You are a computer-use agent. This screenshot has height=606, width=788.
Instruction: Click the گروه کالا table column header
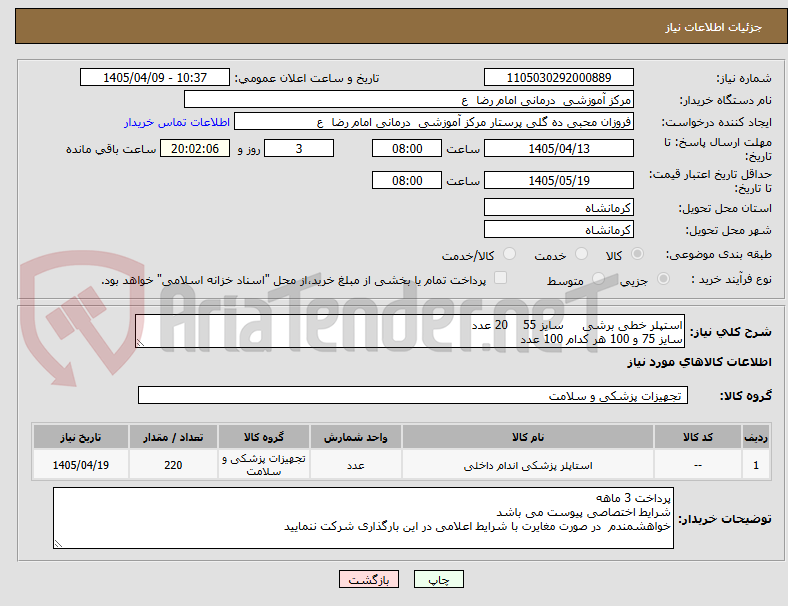coord(264,437)
